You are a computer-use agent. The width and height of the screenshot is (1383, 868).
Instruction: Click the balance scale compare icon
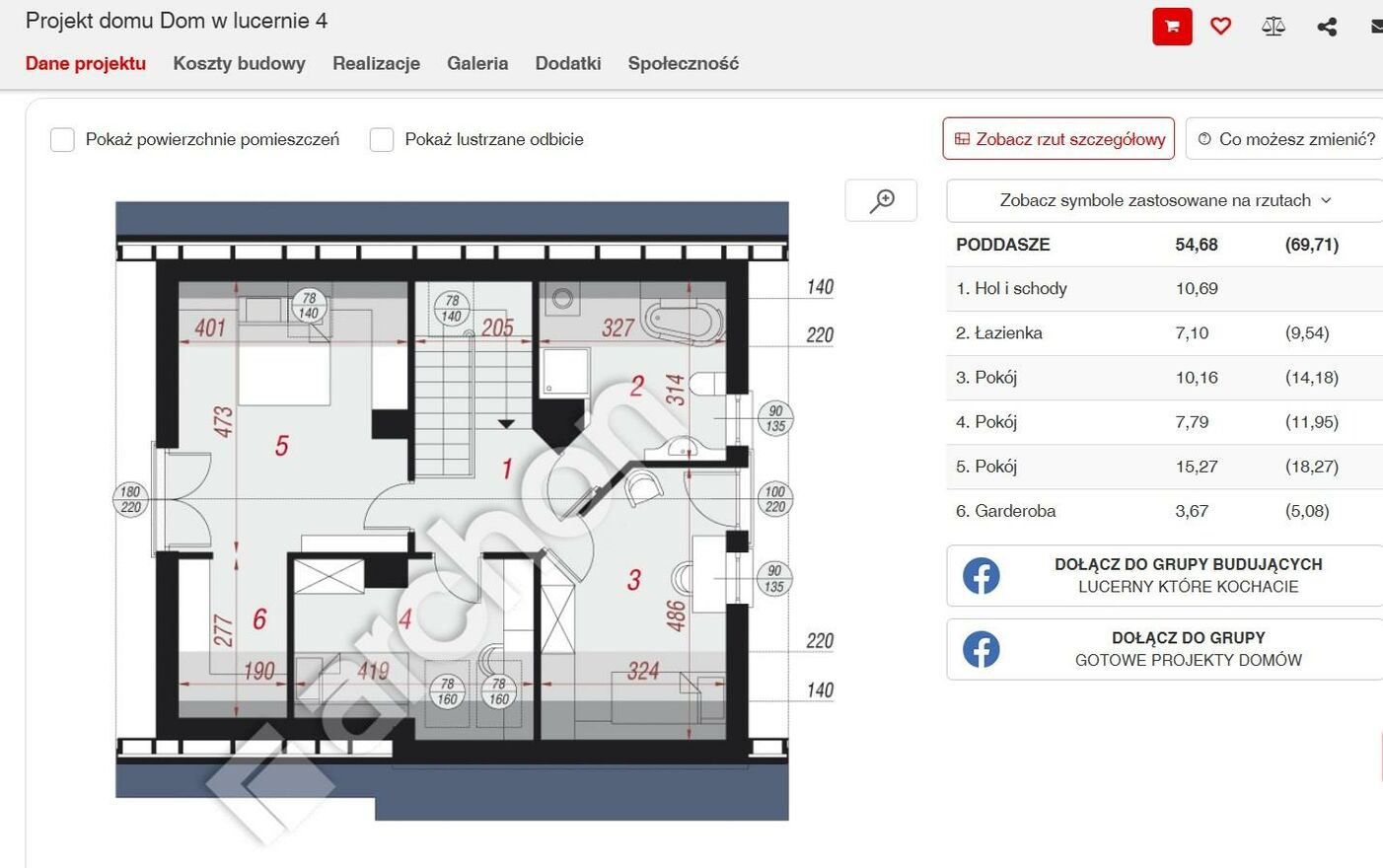(1274, 27)
